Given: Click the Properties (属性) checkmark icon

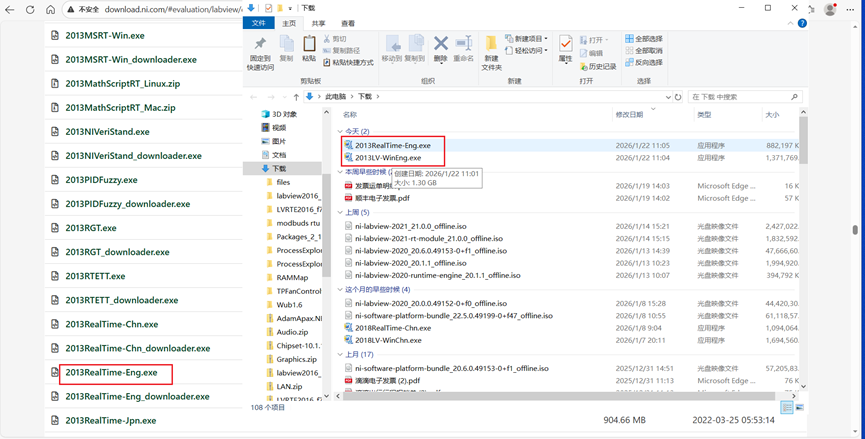Looking at the screenshot, I should [565, 44].
